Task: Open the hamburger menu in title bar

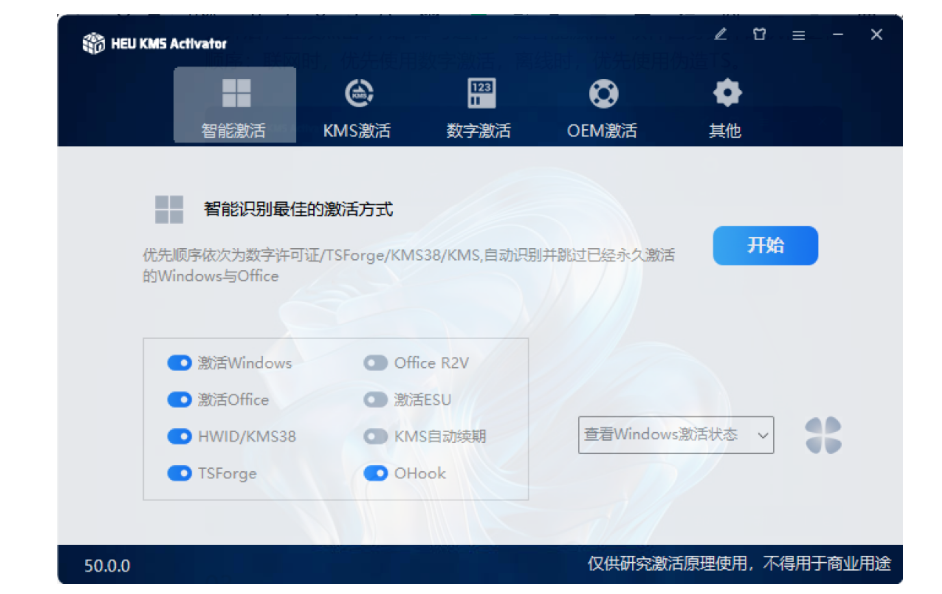Action: coord(799,34)
